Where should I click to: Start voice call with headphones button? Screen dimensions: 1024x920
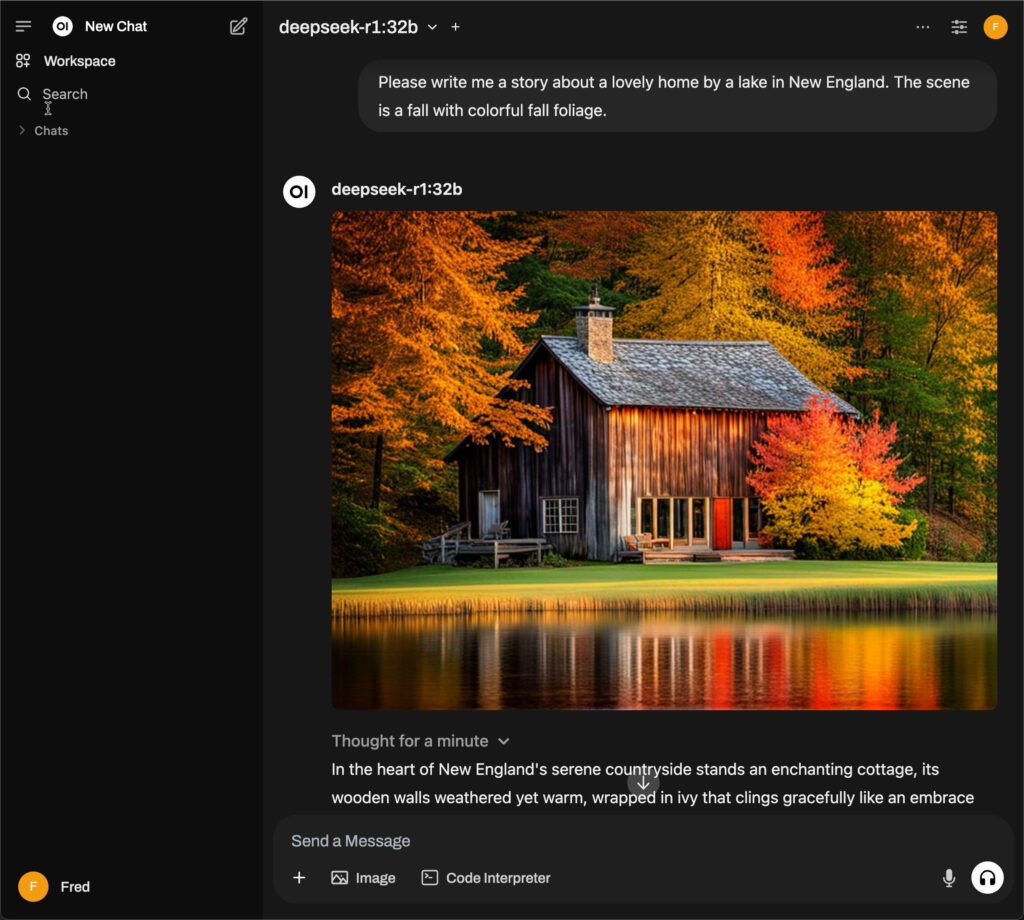(987, 878)
